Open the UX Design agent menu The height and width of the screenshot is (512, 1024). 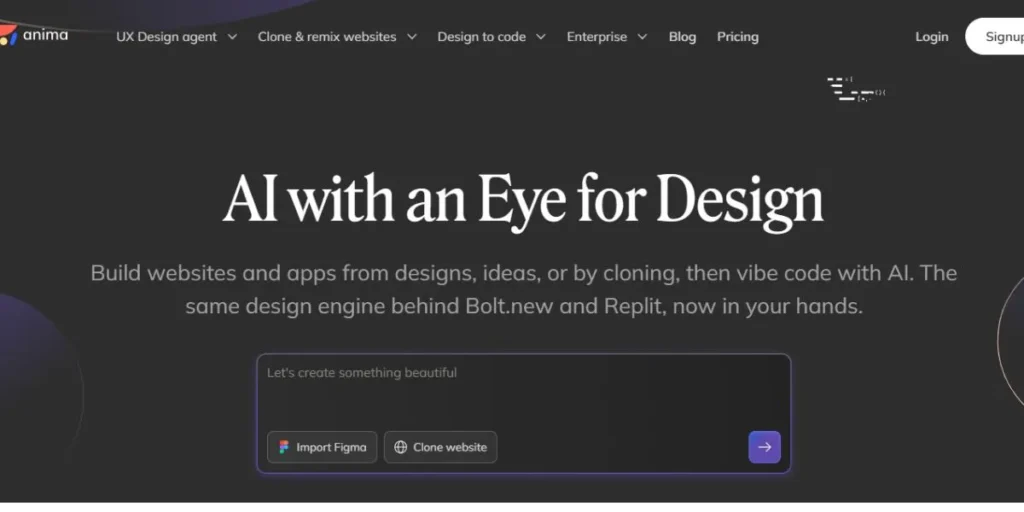point(167,37)
